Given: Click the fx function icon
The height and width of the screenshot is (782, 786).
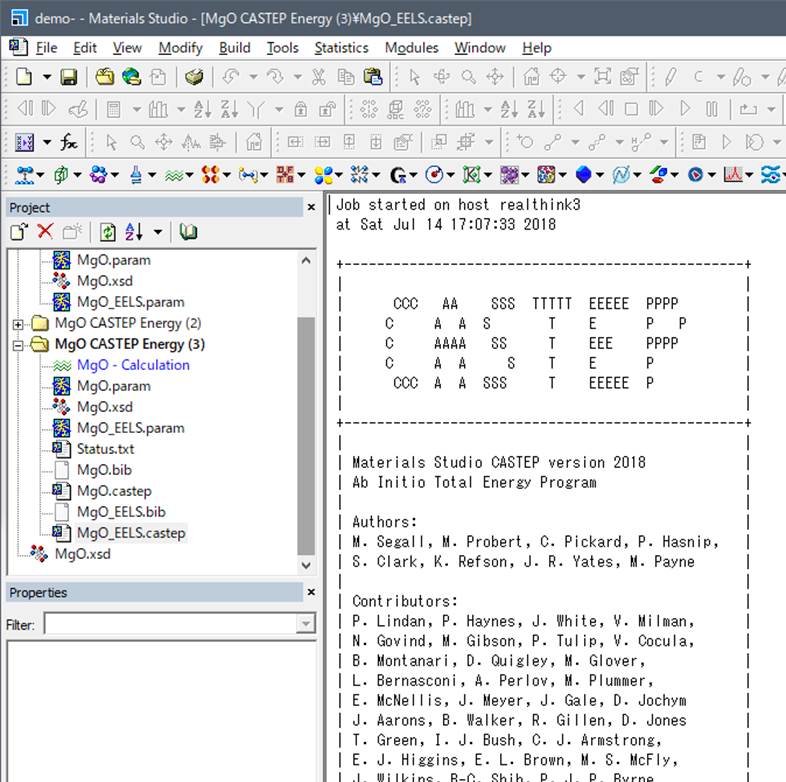Looking at the screenshot, I should point(69,142).
